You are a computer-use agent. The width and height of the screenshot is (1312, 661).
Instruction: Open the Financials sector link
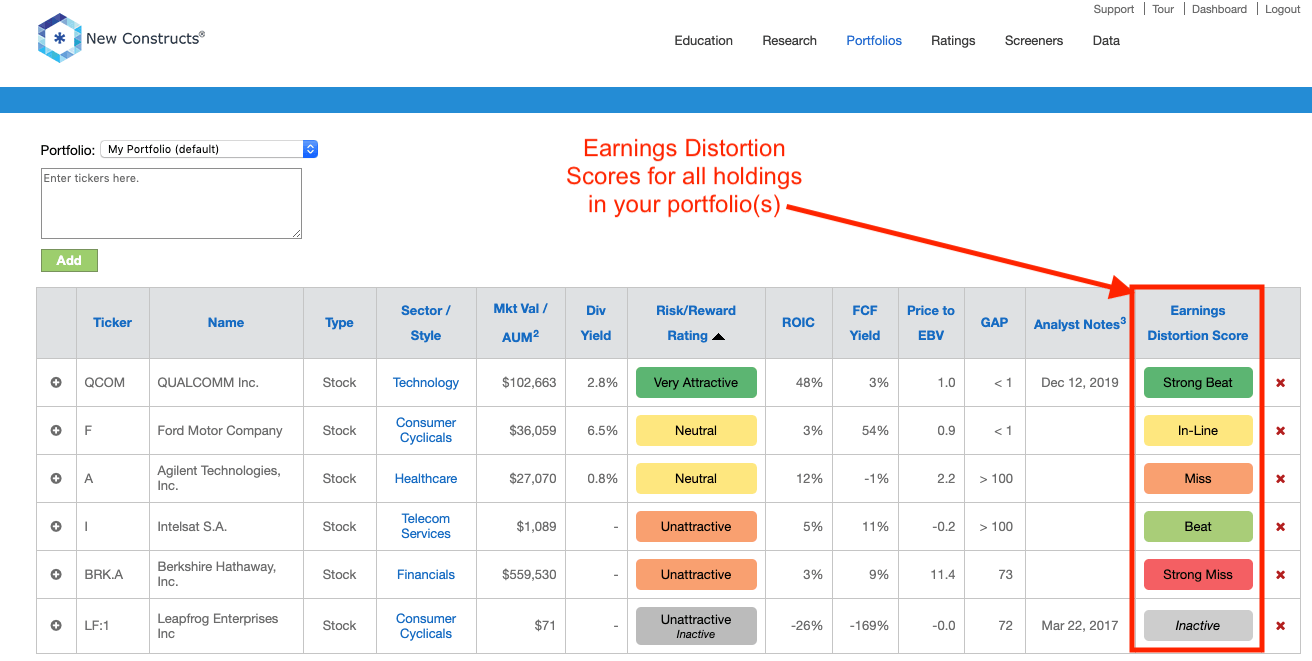point(426,575)
